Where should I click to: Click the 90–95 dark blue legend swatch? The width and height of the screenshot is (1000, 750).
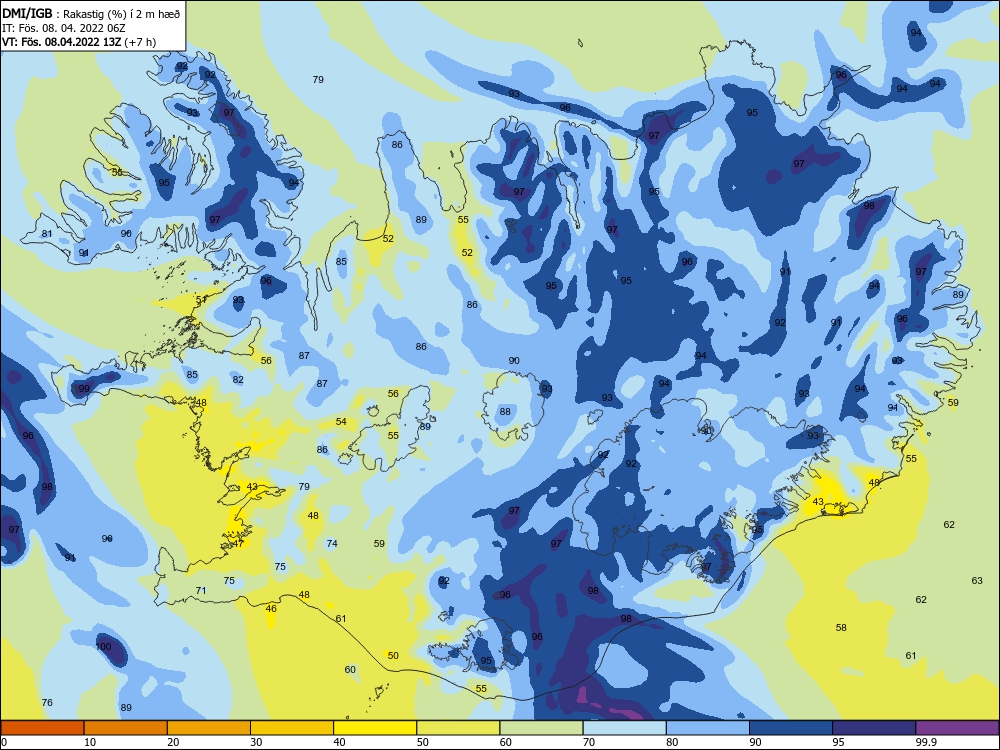click(x=791, y=728)
